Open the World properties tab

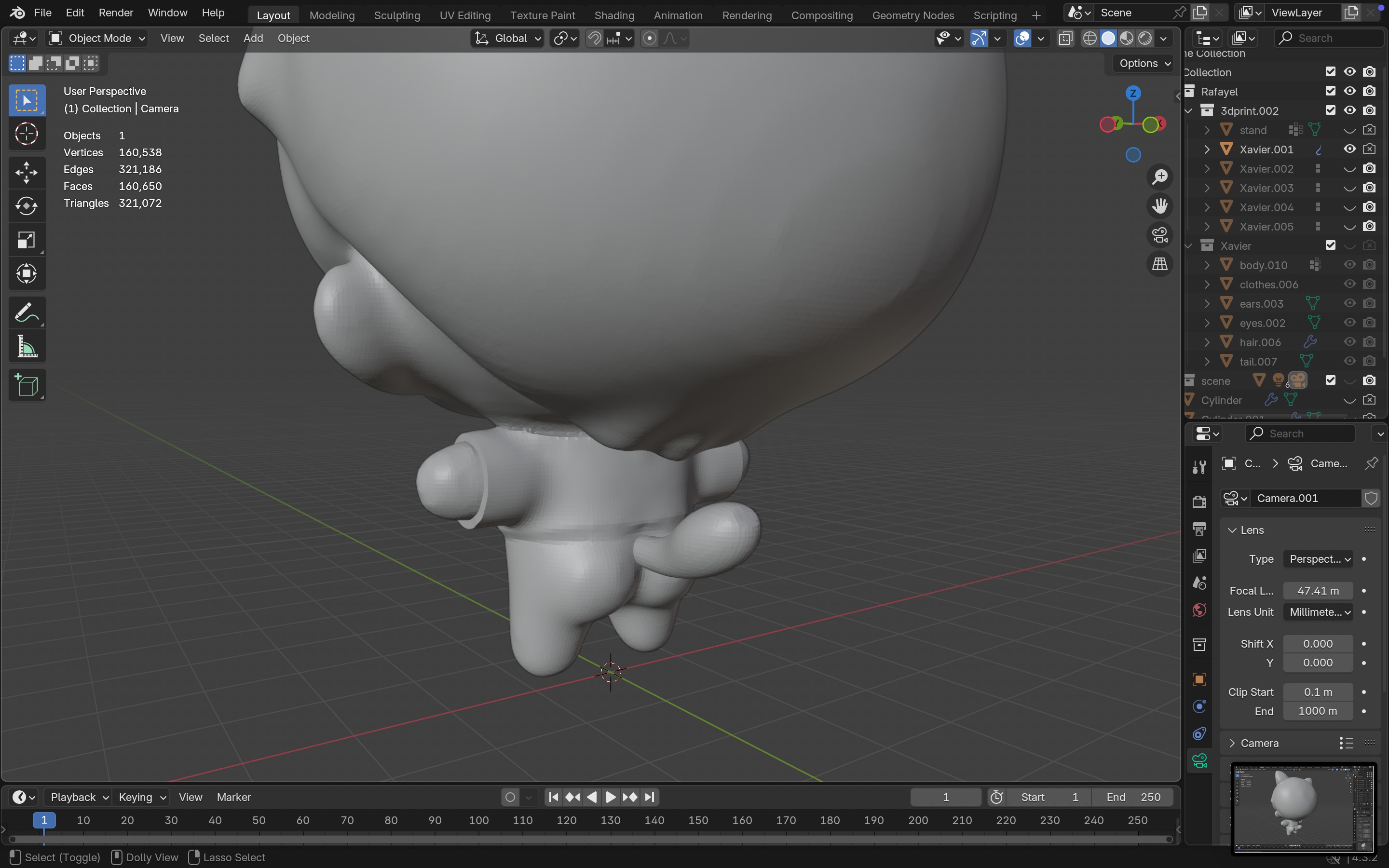tap(1199, 610)
